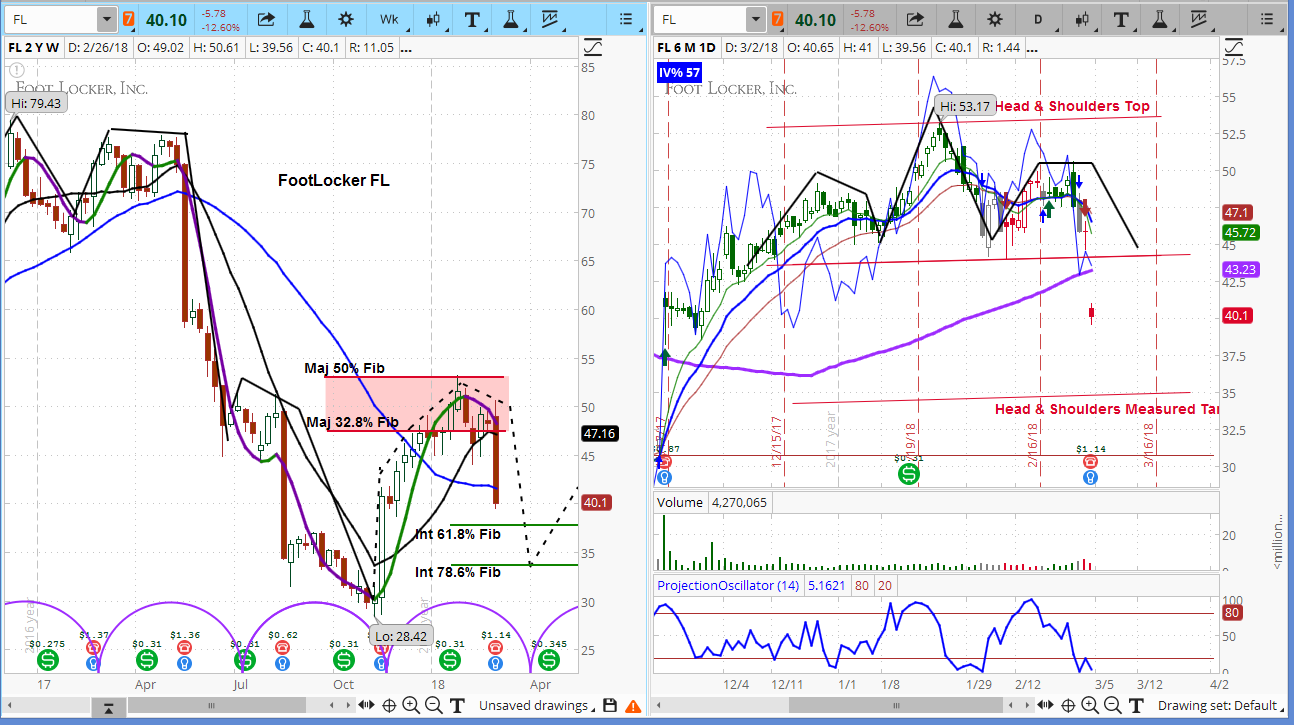Click the 47.16 price bubble on left chart
This screenshot has width=1294, height=725.
click(x=598, y=434)
